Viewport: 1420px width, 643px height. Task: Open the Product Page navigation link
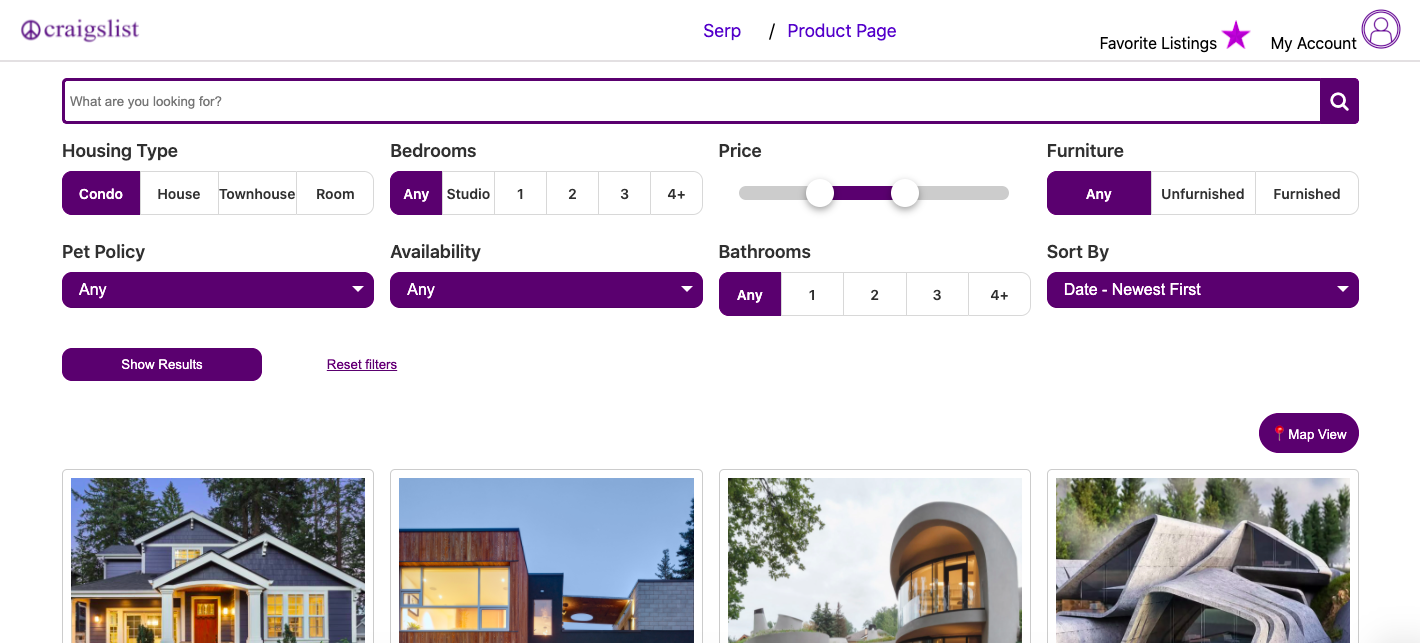[x=841, y=31]
